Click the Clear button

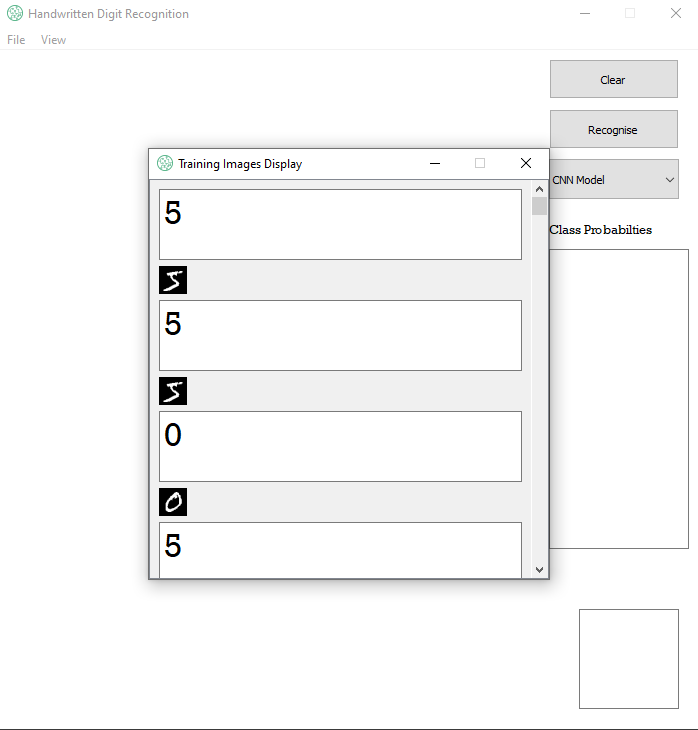point(614,79)
